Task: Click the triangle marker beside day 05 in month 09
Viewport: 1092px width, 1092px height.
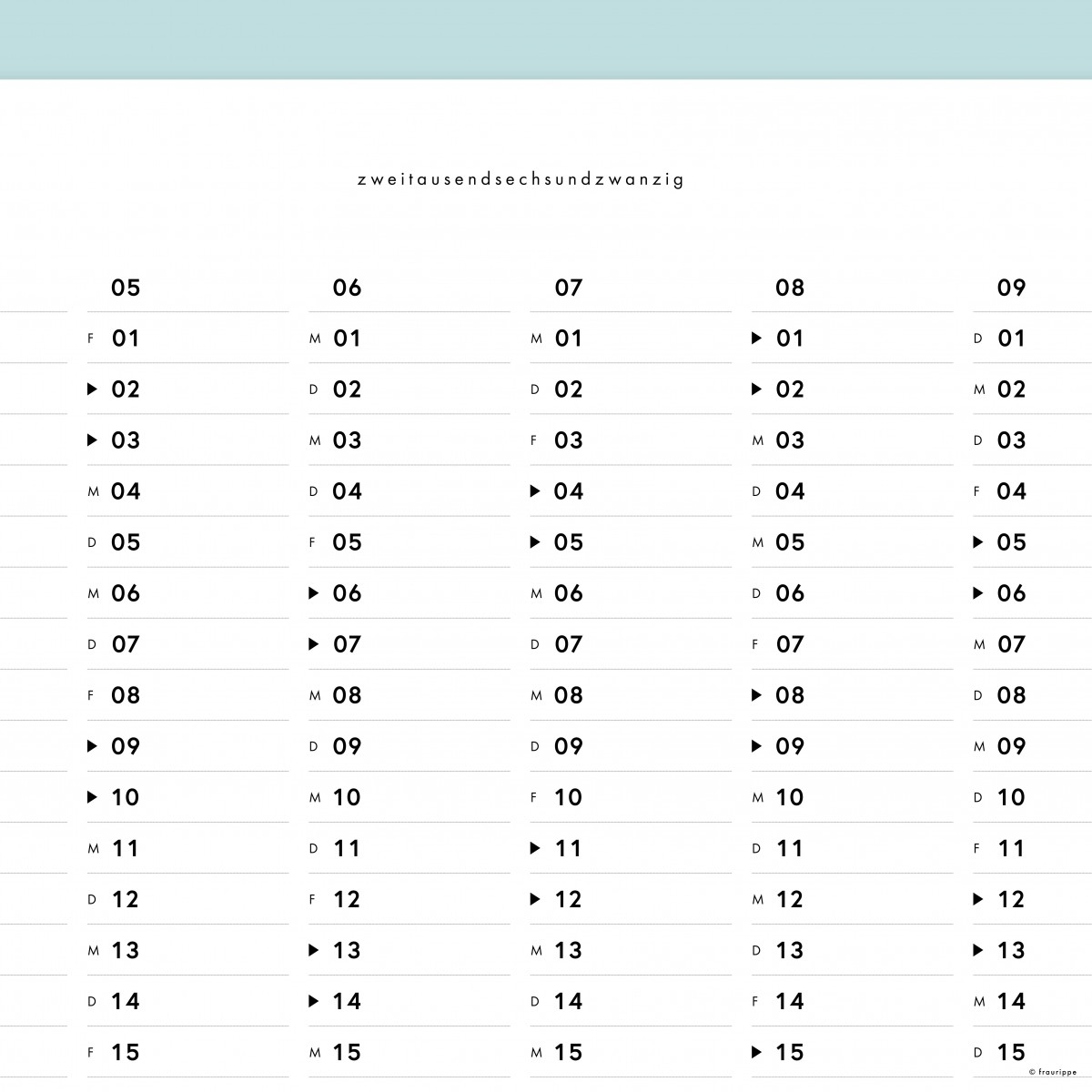Action: pyautogui.click(x=978, y=542)
